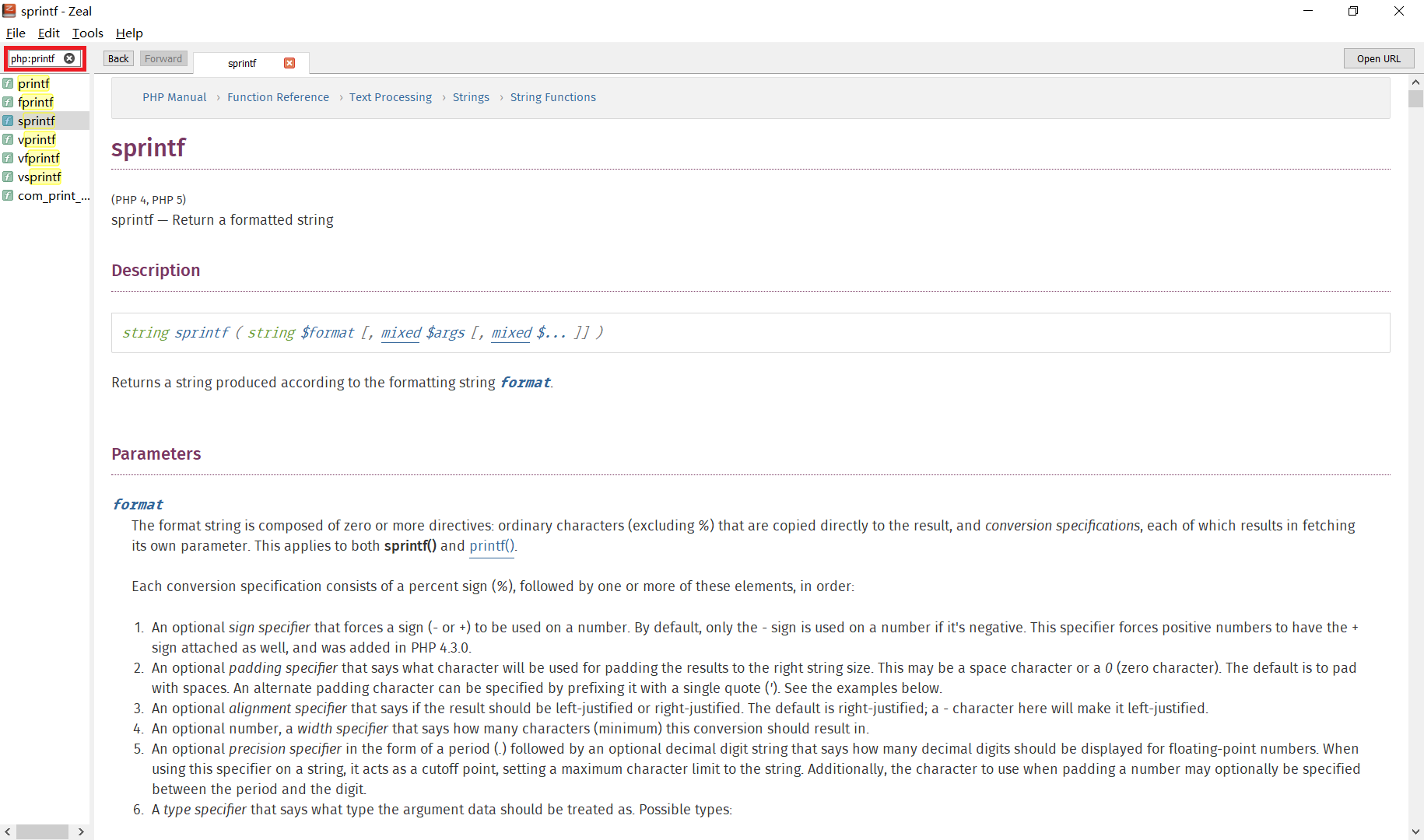
Task: Open the Help menu
Action: coord(129,33)
